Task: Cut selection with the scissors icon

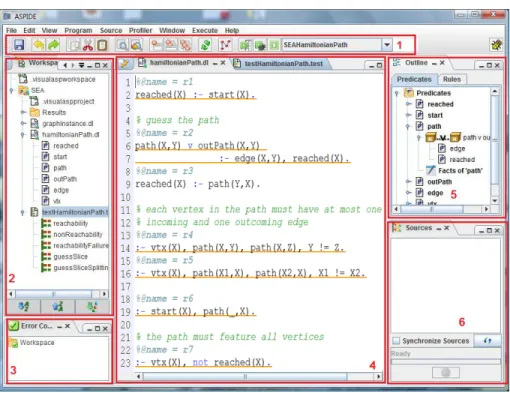Action: pos(88,45)
